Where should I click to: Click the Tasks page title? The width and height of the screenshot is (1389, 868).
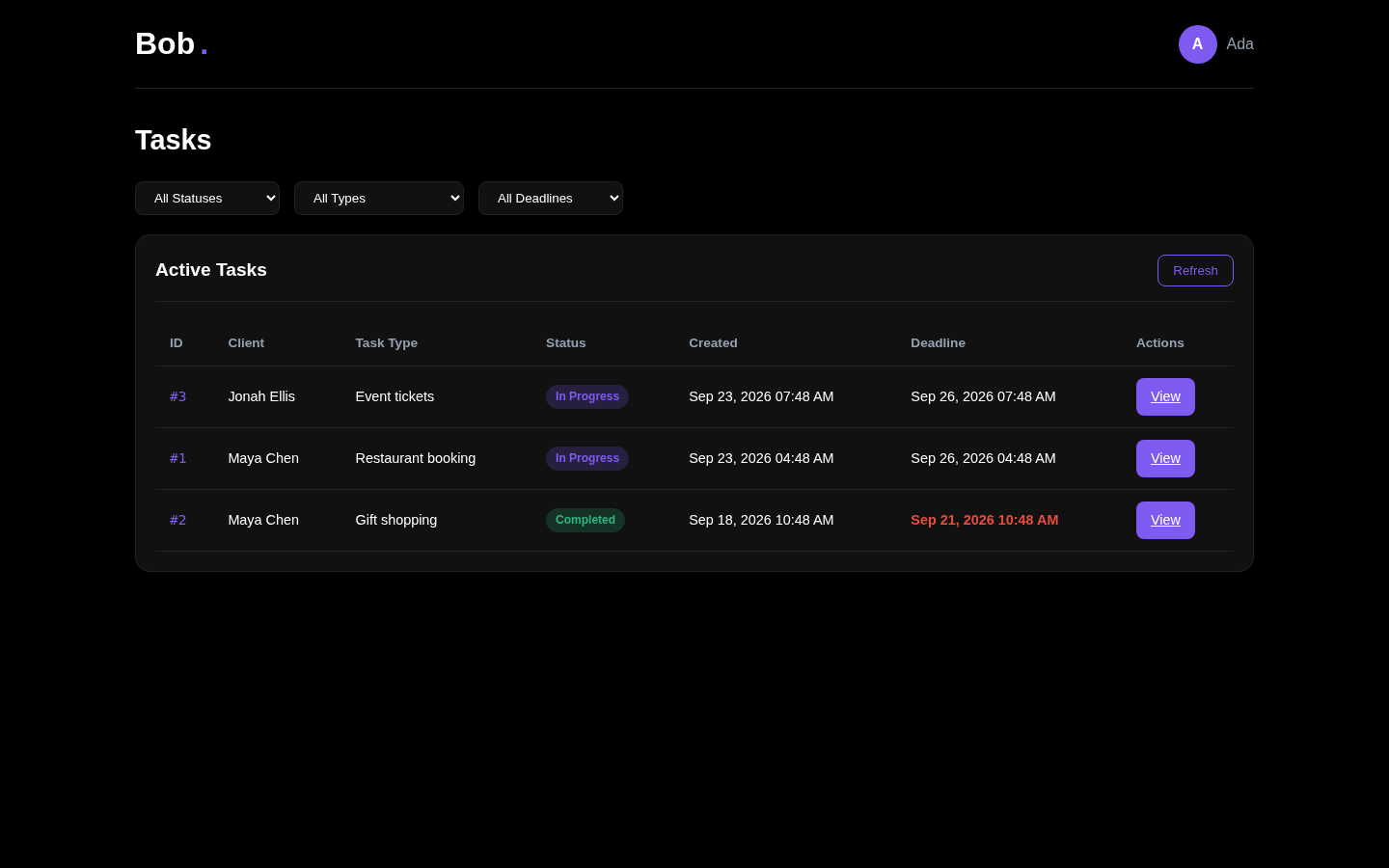pos(174,140)
